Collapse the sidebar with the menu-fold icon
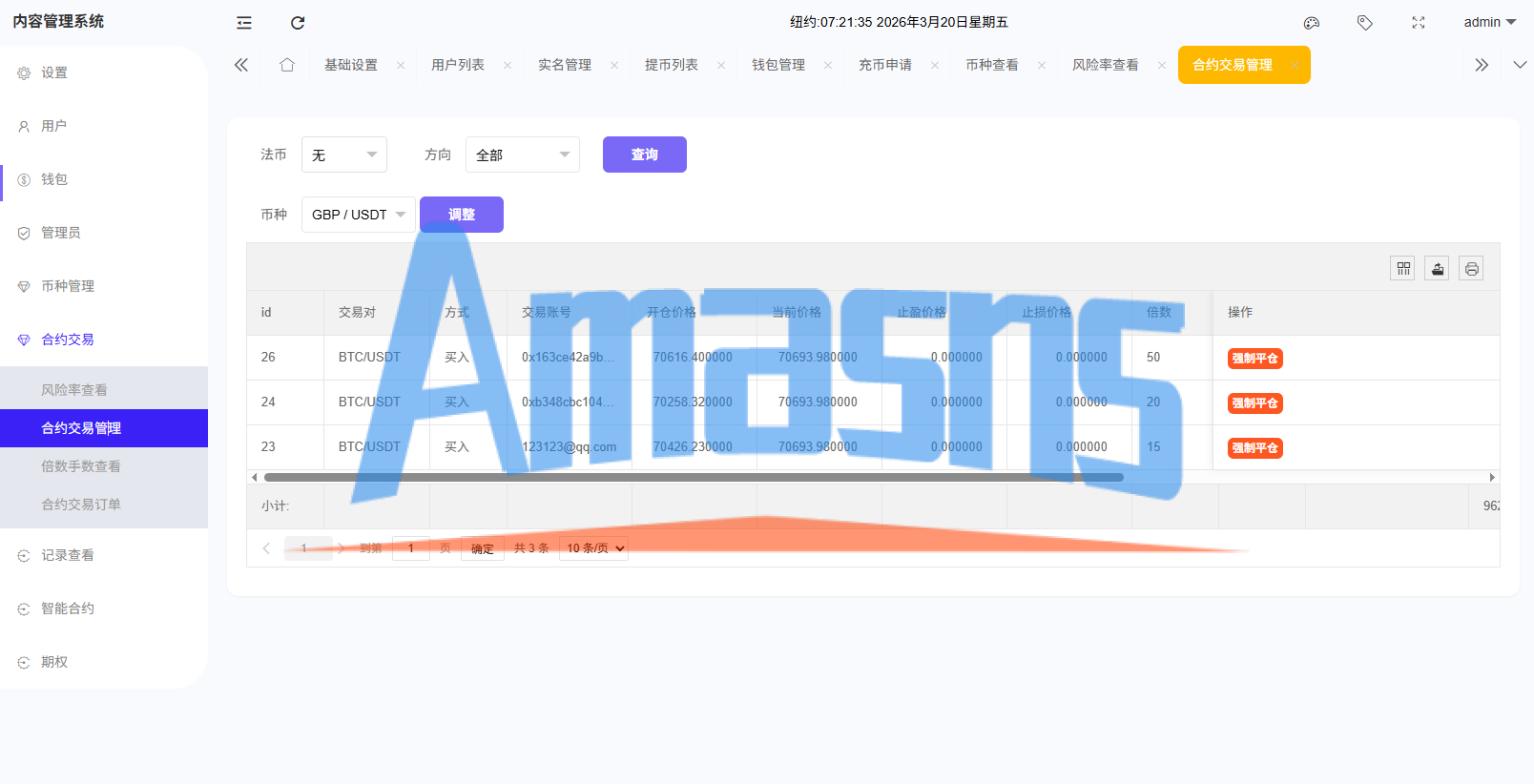1534x784 pixels. (x=244, y=23)
